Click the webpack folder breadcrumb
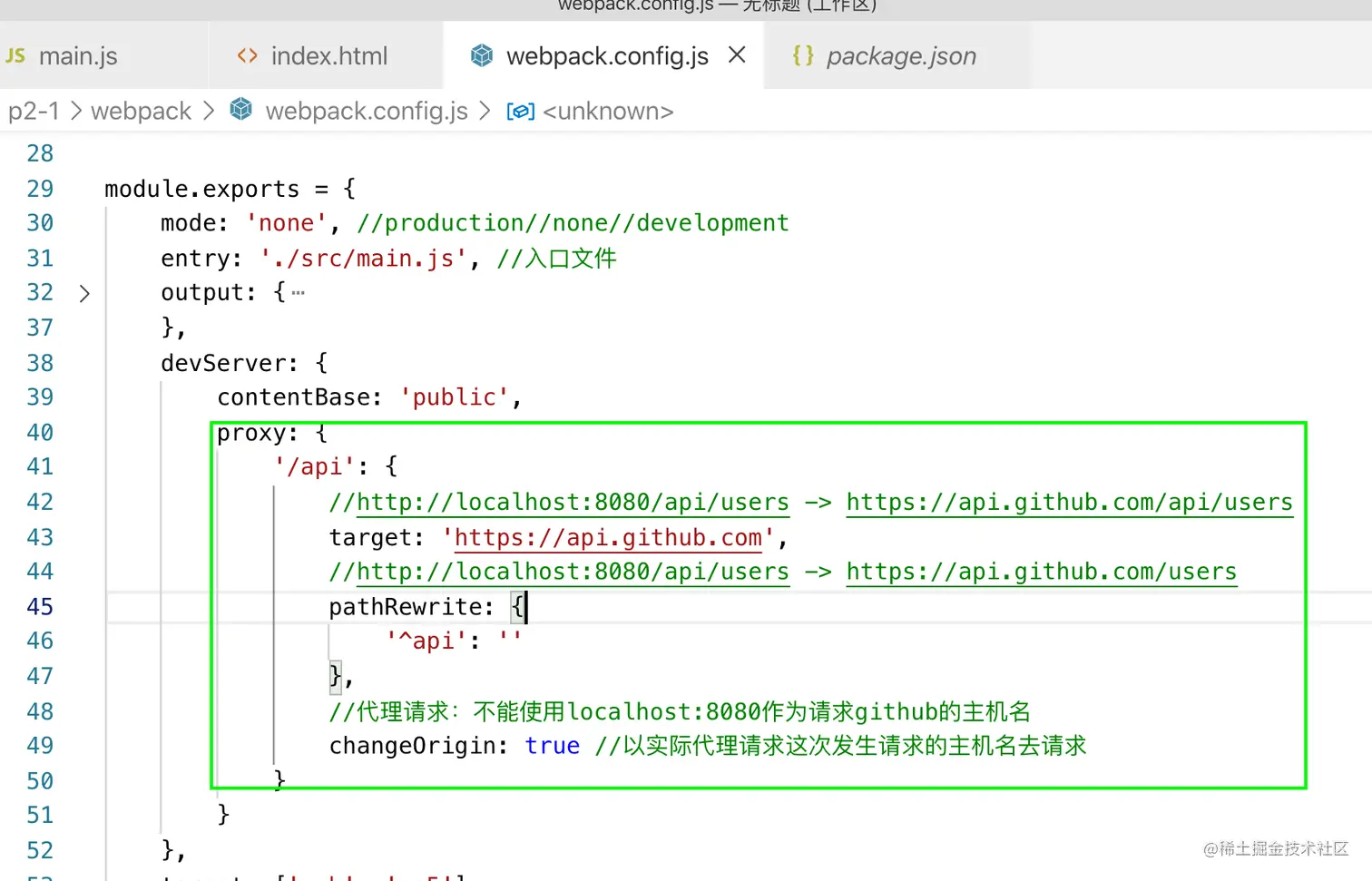Image resolution: width=1372 pixels, height=881 pixels. tap(141, 111)
